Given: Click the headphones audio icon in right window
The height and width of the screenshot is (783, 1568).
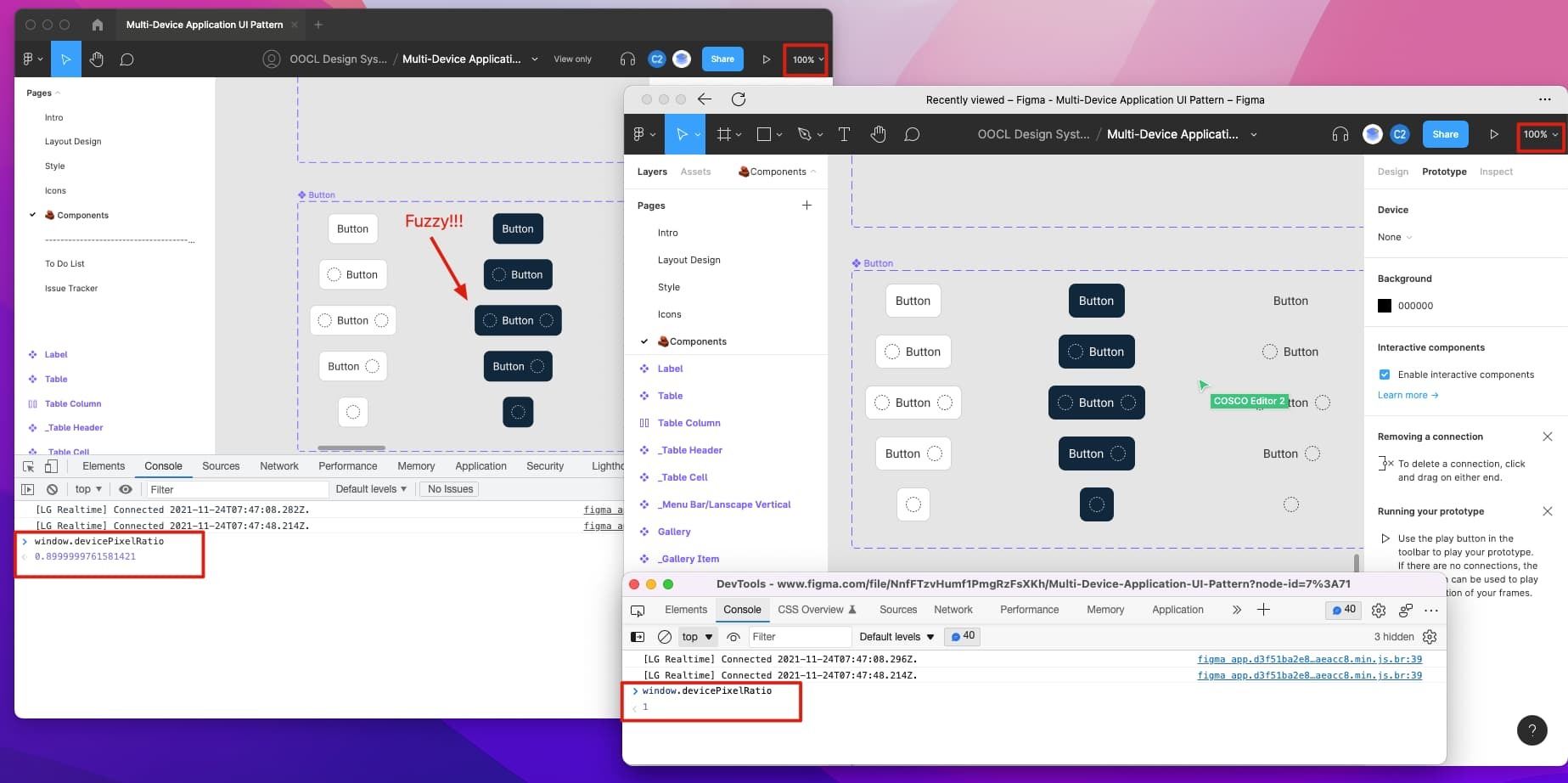Looking at the screenshot, I should pyautogui.click(x=1340, y=134).
